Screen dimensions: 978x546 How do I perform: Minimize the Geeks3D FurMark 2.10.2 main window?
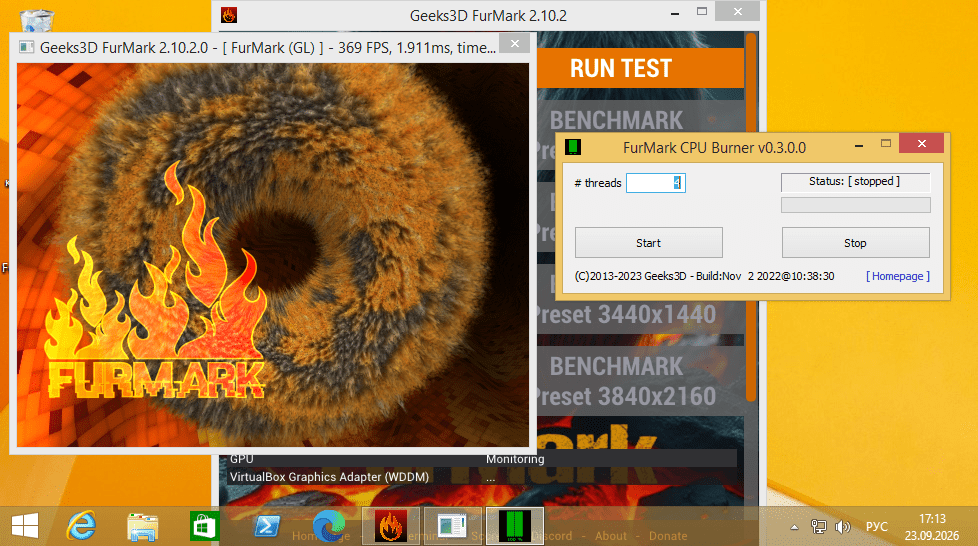[x=675, y=13]
